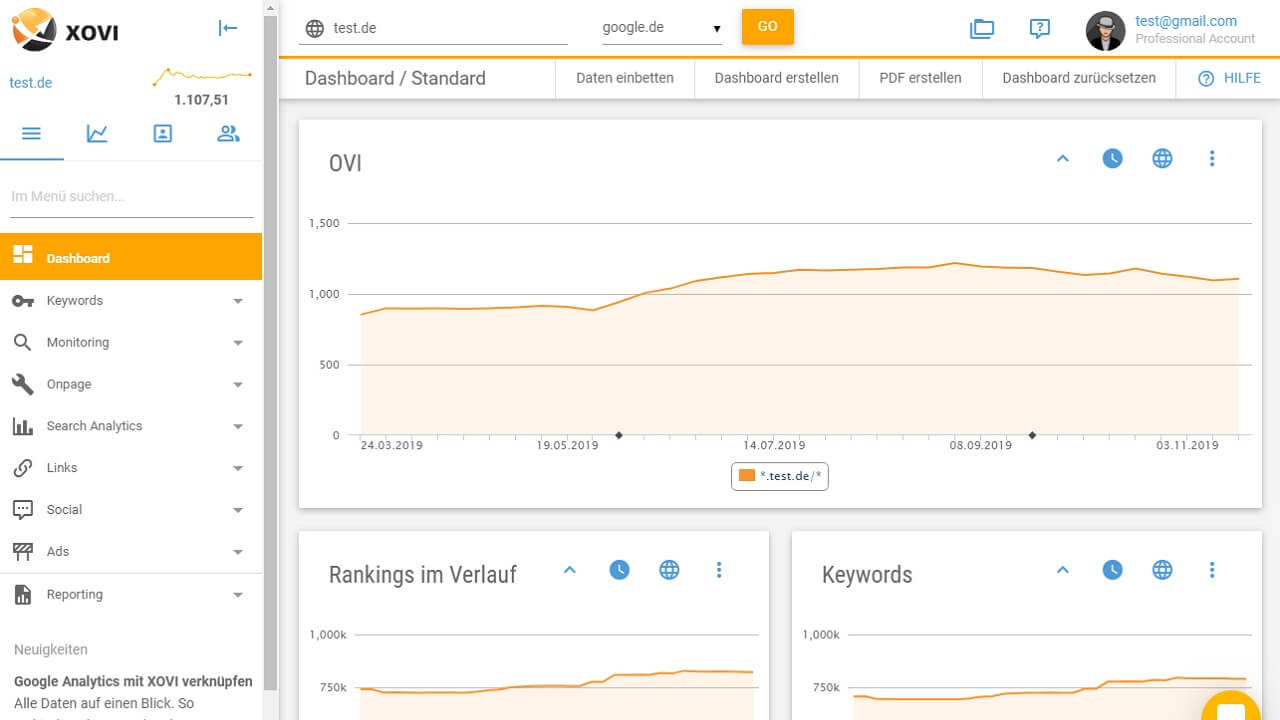The height and width of the screenshot is (720, 1280).
Task: Select Dashboard in the sidebar menu
Action: [x=130, y=258]
